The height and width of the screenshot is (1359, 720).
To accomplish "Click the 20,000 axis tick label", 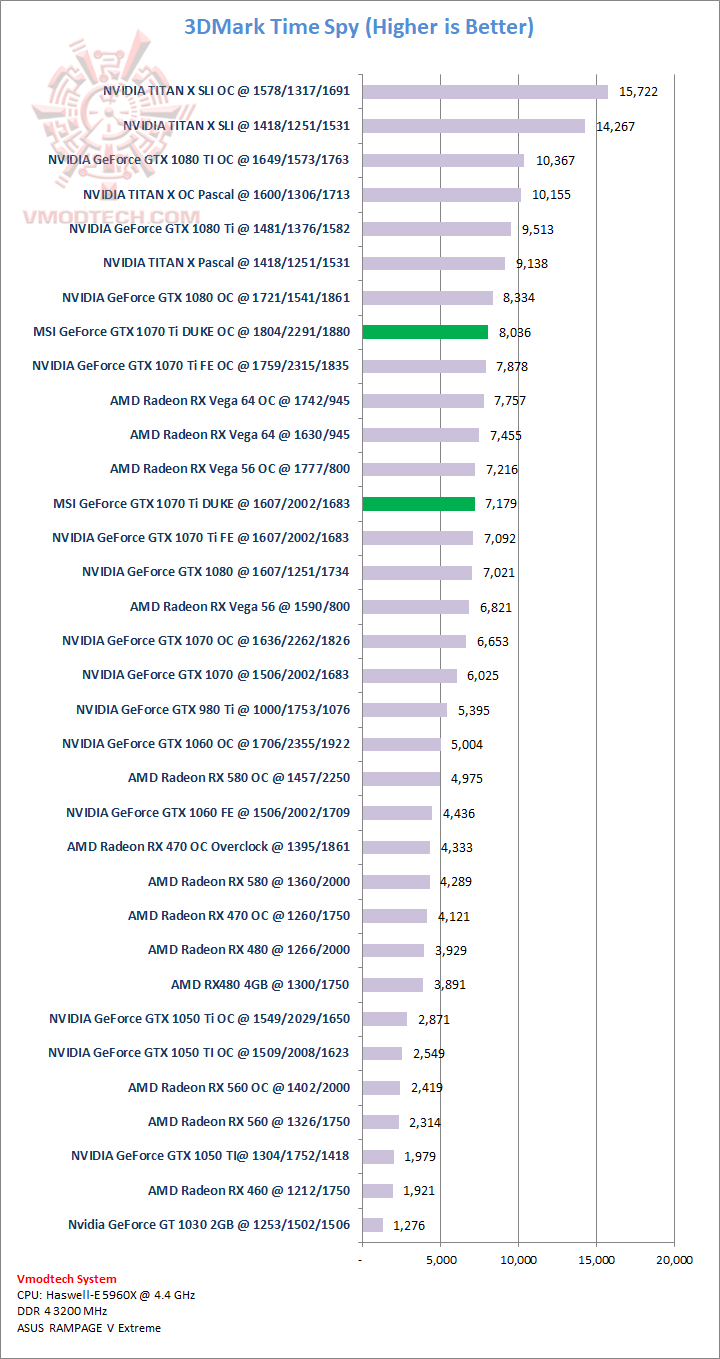I will [x=674, y=1260].
